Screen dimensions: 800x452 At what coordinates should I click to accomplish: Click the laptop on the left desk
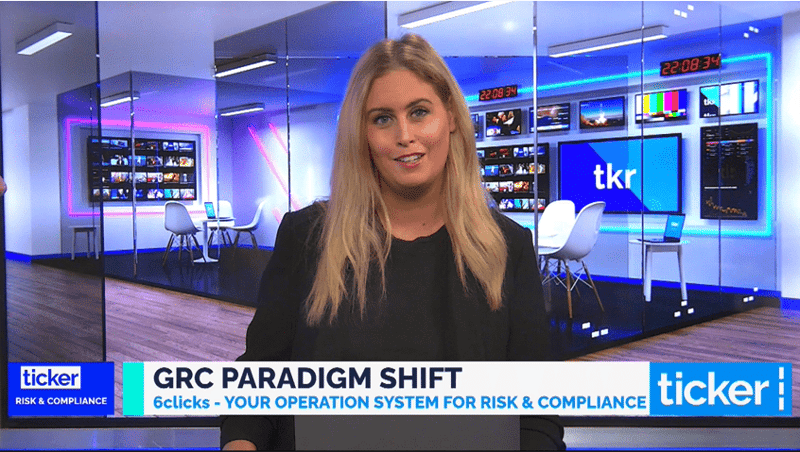(x=210, y=211)
